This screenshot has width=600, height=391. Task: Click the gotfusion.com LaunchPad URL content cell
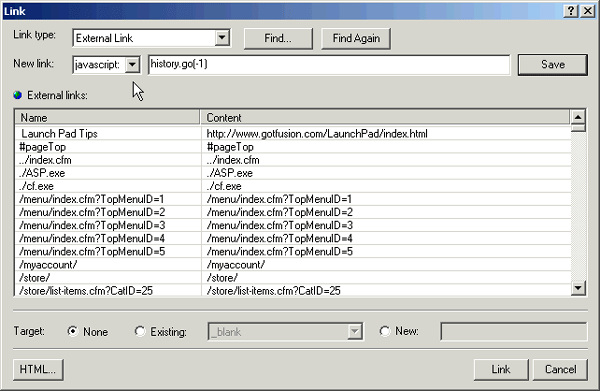click(x=386, y=134)
